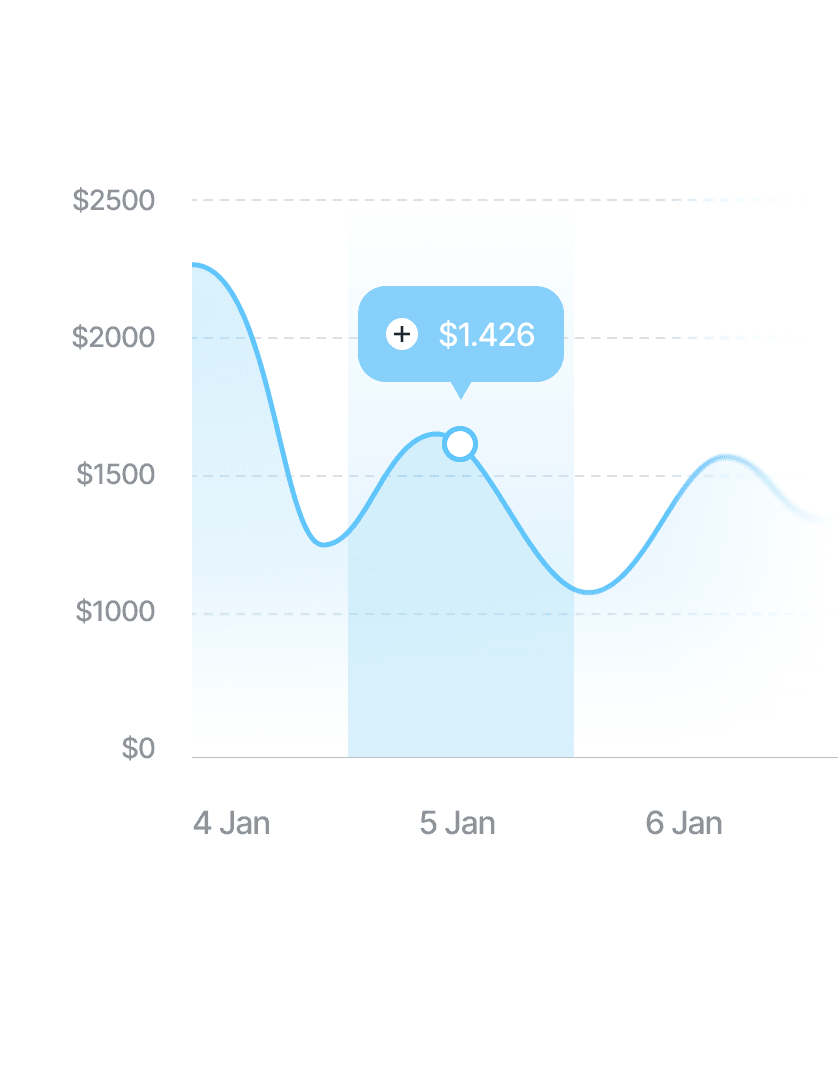Click the $2000 axis label

114,338
